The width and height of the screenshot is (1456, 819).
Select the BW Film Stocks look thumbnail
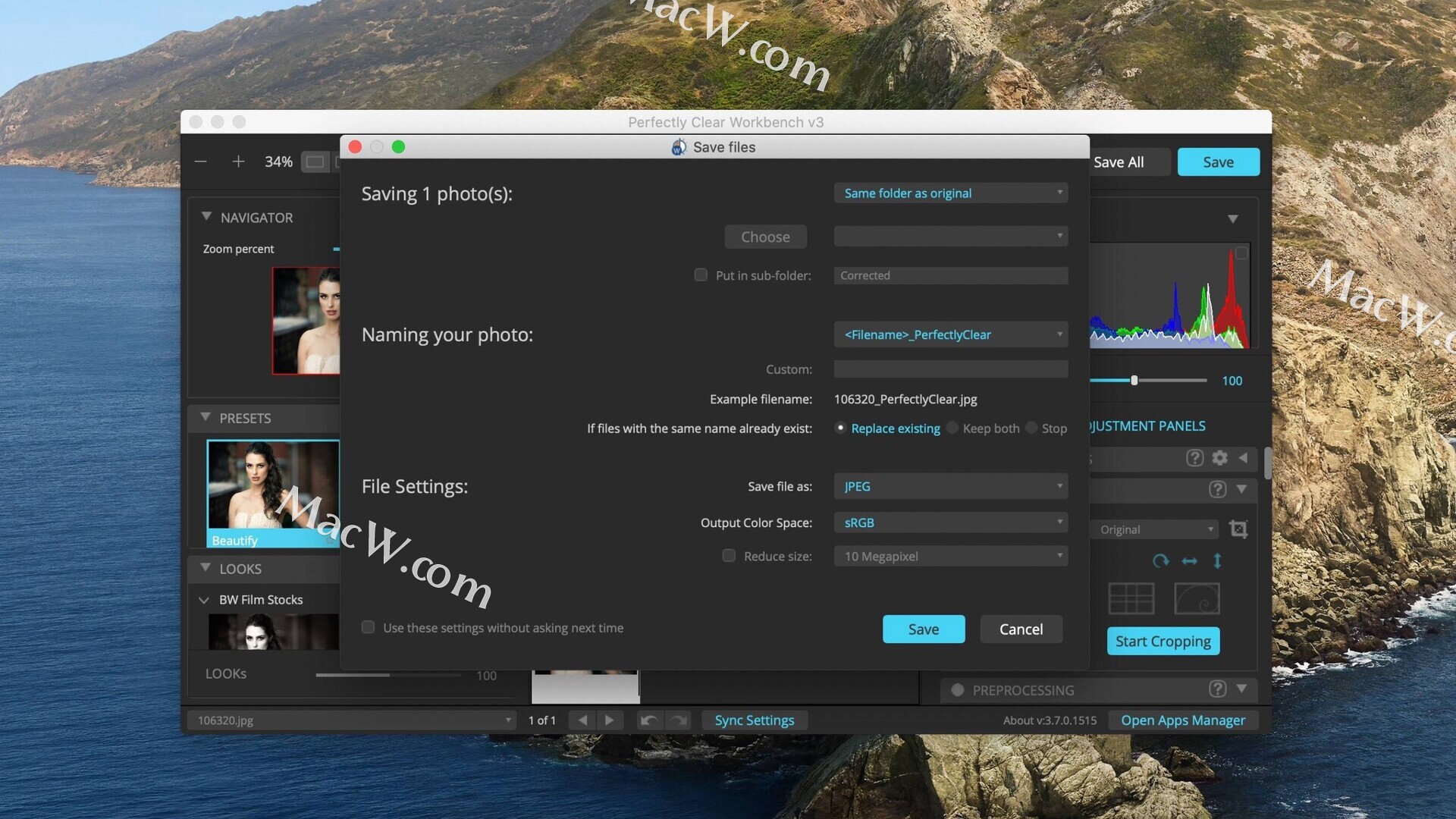point(274,631)
